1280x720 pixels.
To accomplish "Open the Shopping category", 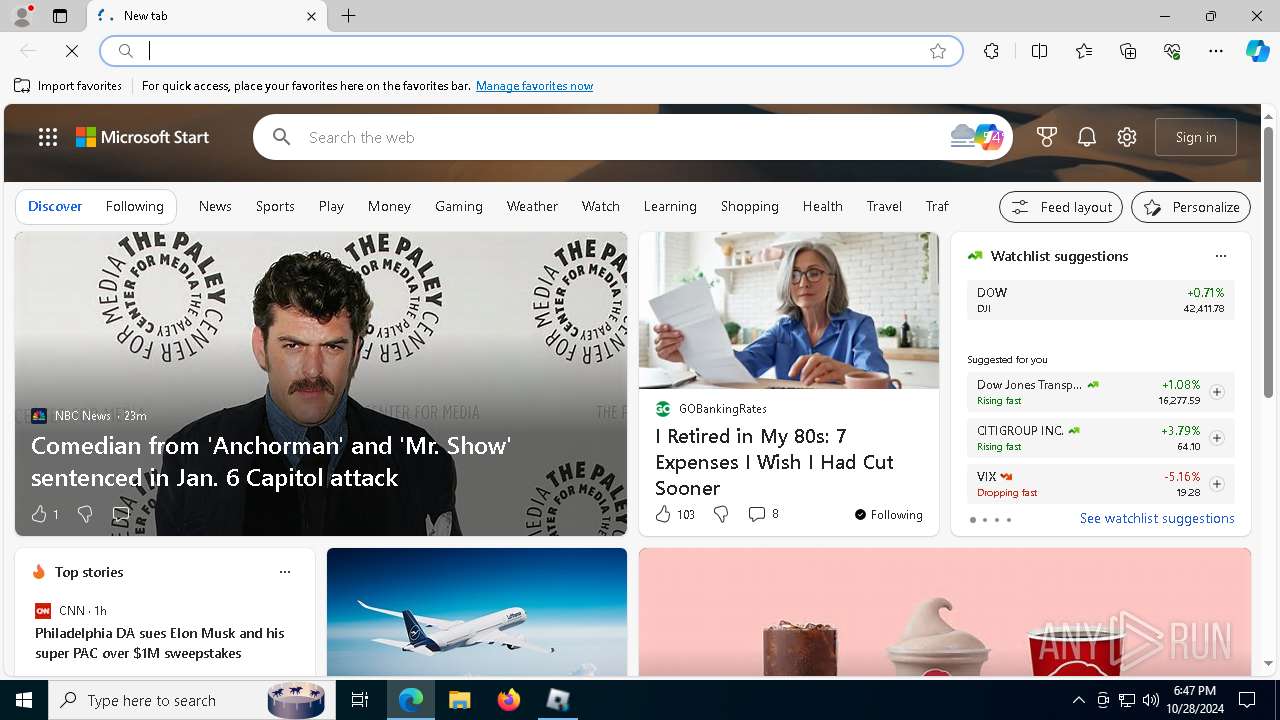I will 749,206.
